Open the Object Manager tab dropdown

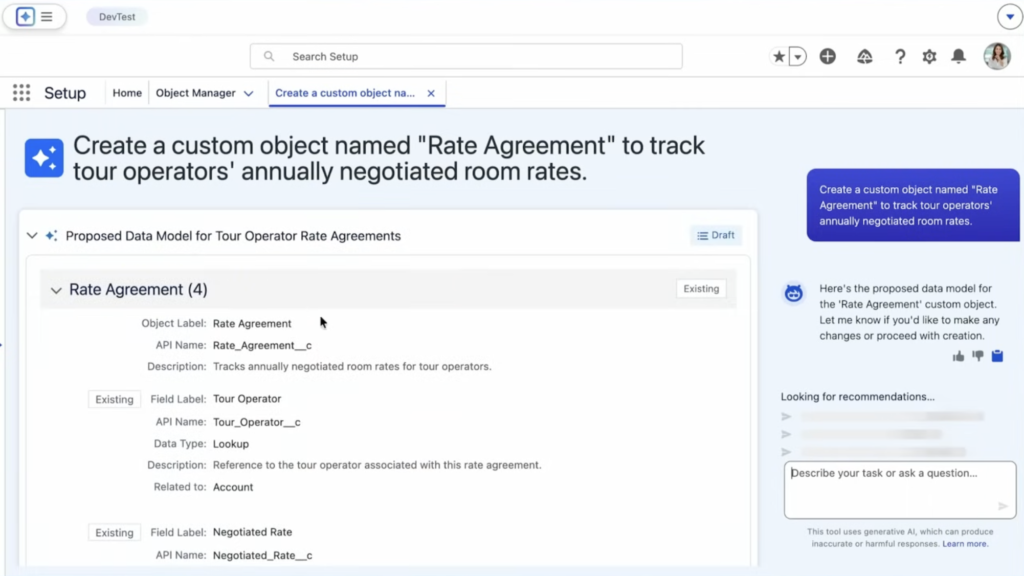pyautogui.click(x=248, y=93)
